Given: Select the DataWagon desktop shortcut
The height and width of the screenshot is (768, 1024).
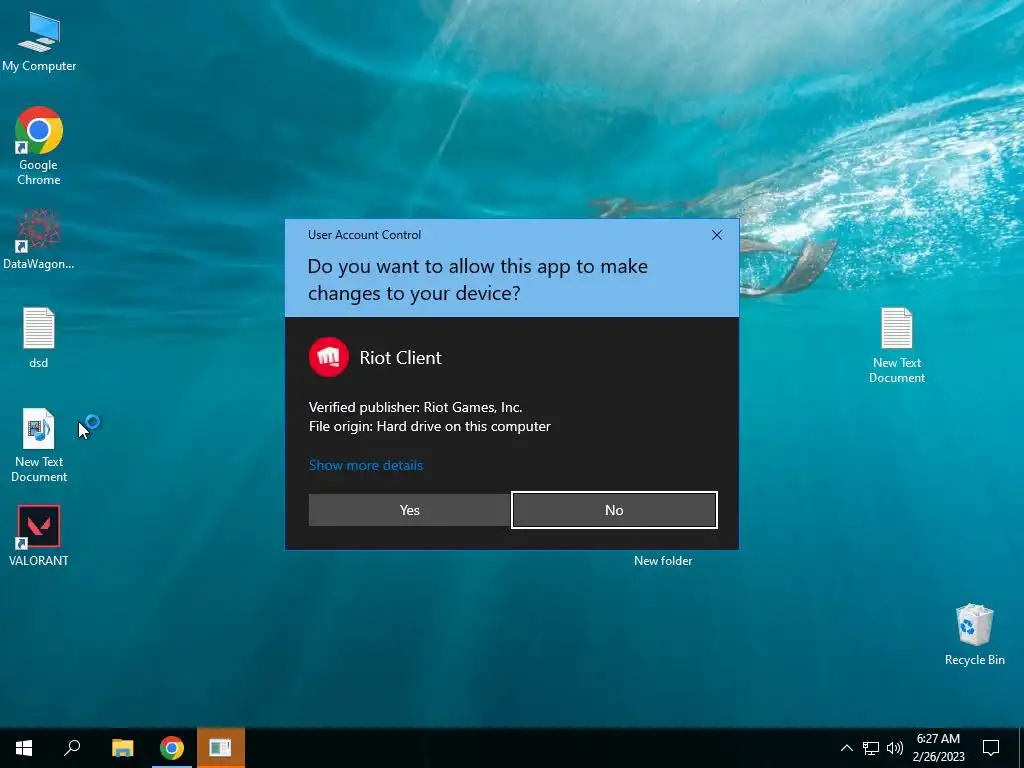Looking at the screenshot, I should point(39,239).
